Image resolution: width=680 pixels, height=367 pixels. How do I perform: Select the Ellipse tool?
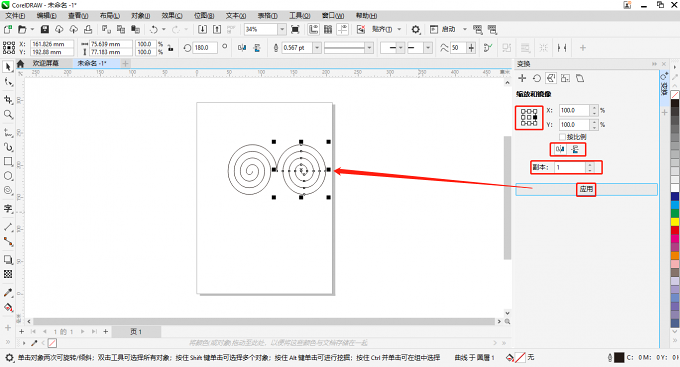[x=8, y=176]
